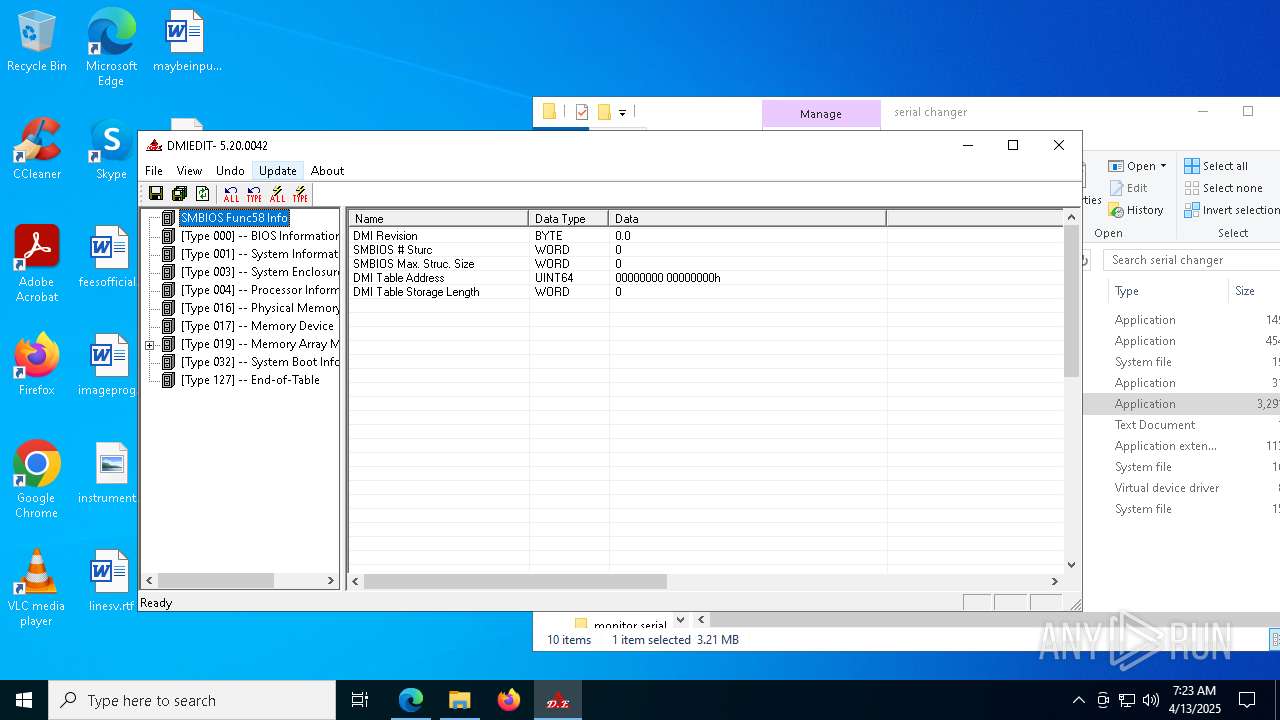Click the Save All stacked disks icon
This screenshot has height=720, width=1280.
coord(179,194)
